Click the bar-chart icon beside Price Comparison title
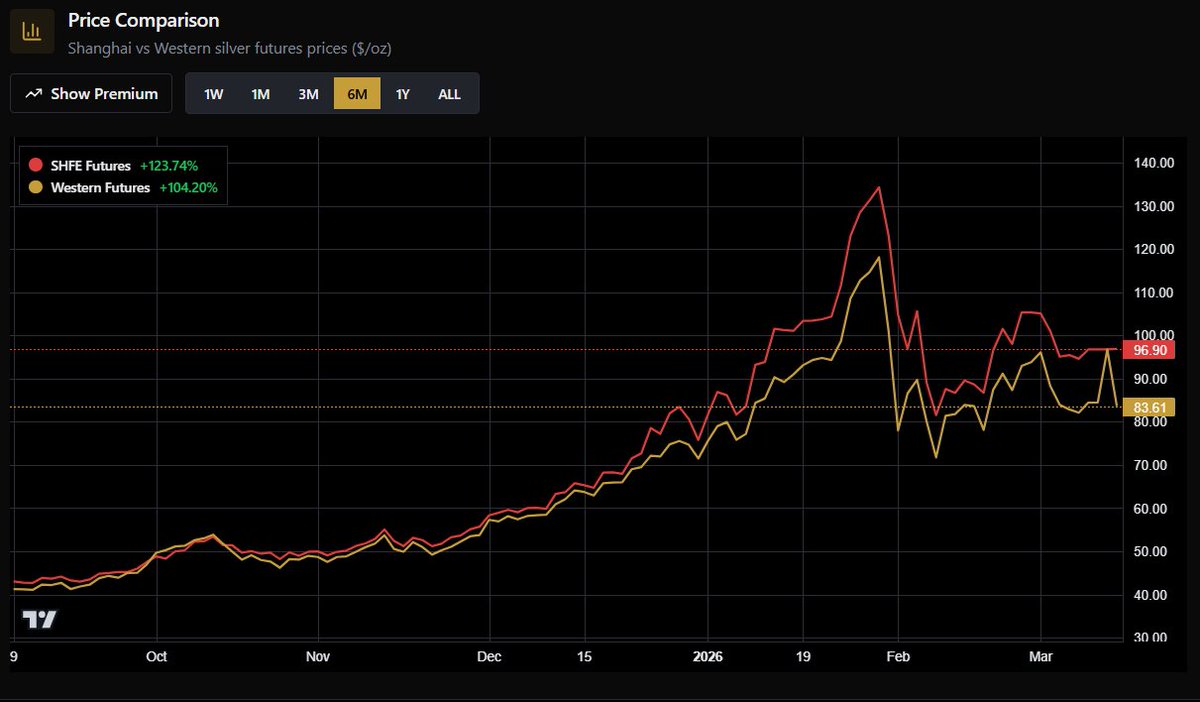 (34, 30)
